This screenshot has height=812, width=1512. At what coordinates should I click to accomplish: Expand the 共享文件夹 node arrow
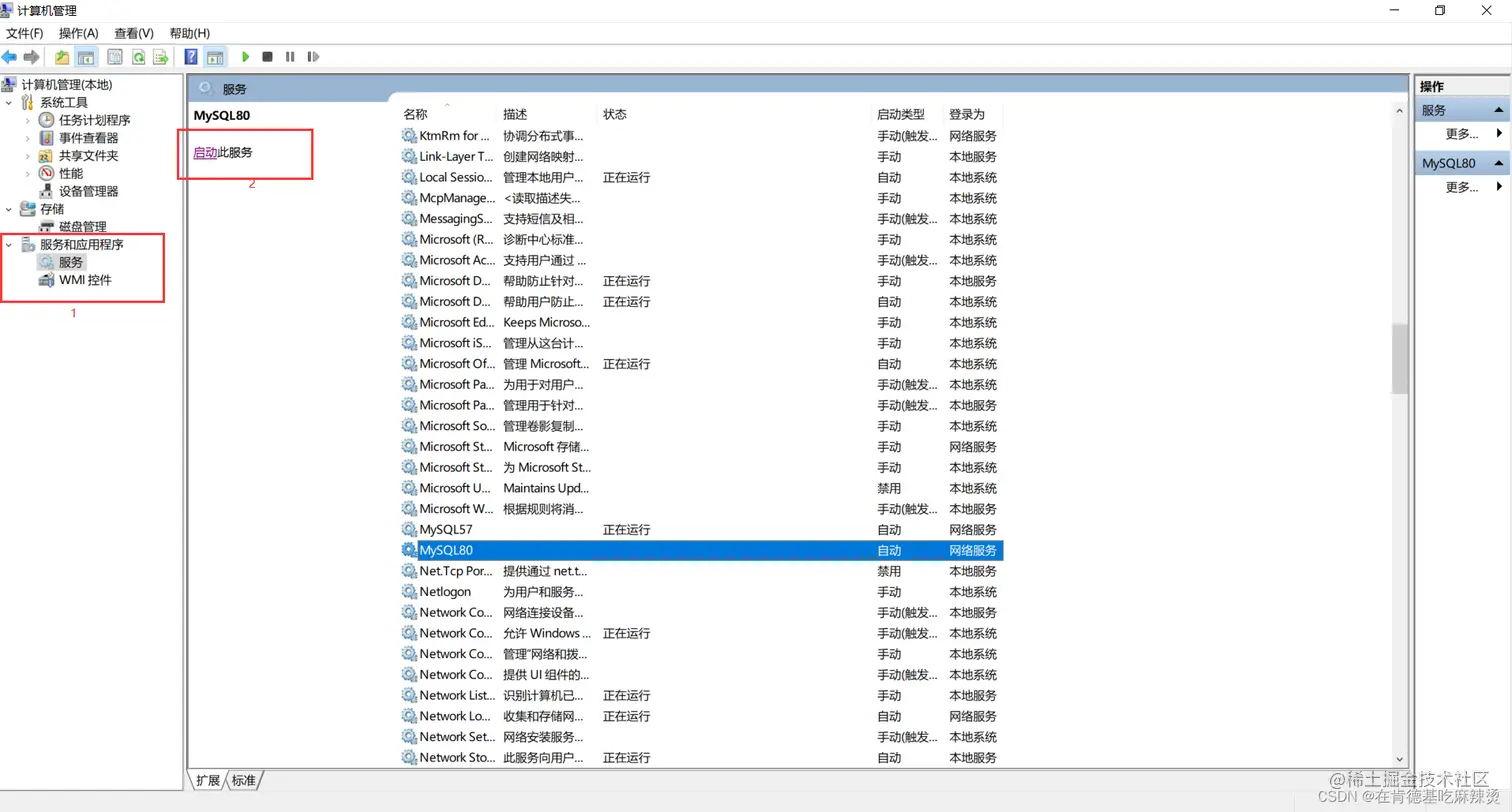point(28,156)
